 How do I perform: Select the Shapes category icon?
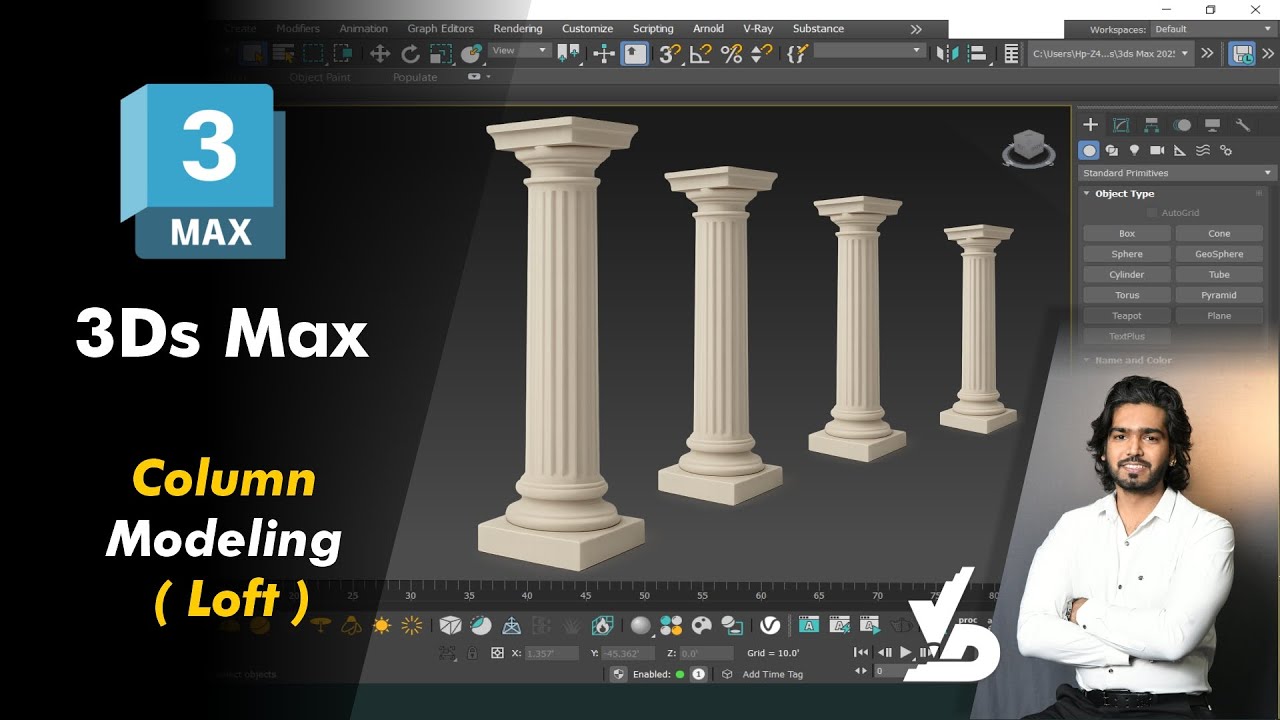tap(1111, 150)
